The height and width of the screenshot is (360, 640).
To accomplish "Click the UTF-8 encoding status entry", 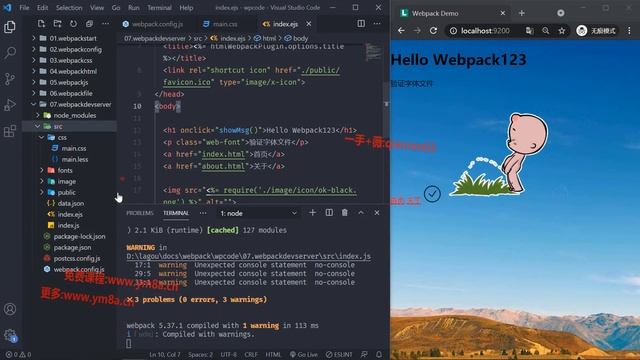I will coord(229,354).
